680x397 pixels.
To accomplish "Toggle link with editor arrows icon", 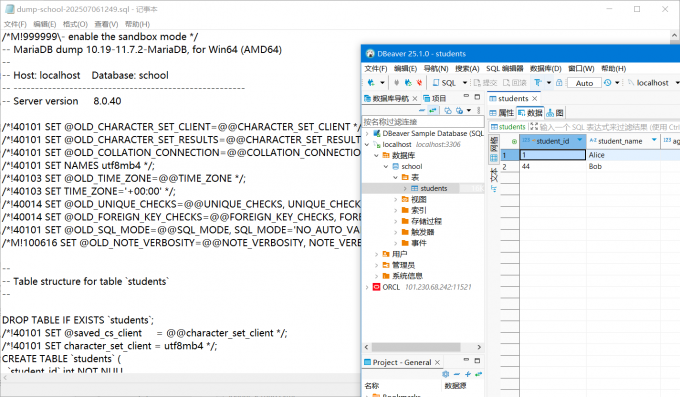I will 432,111.
